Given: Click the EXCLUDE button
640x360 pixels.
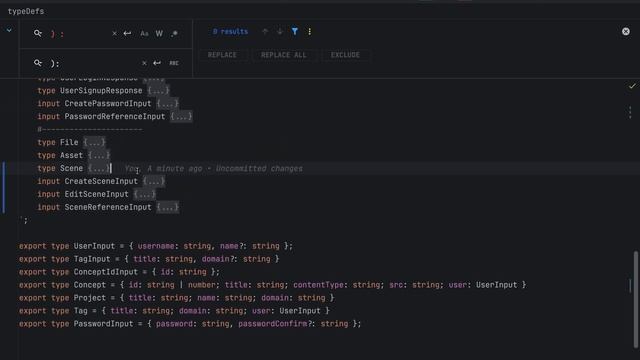Looking at the screenshot, I should 345,55.
